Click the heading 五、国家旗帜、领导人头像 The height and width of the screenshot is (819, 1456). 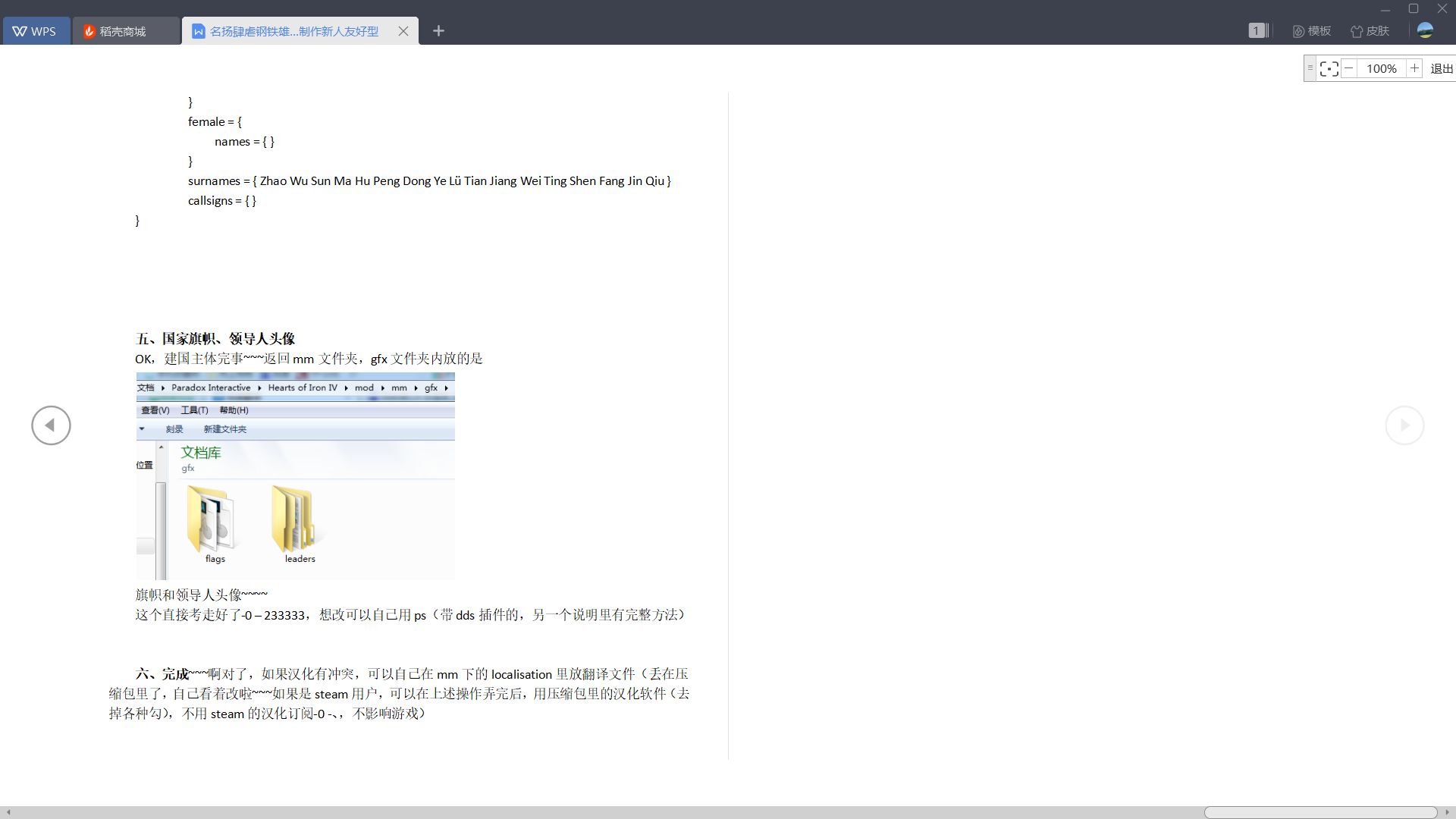coord(215,339)
